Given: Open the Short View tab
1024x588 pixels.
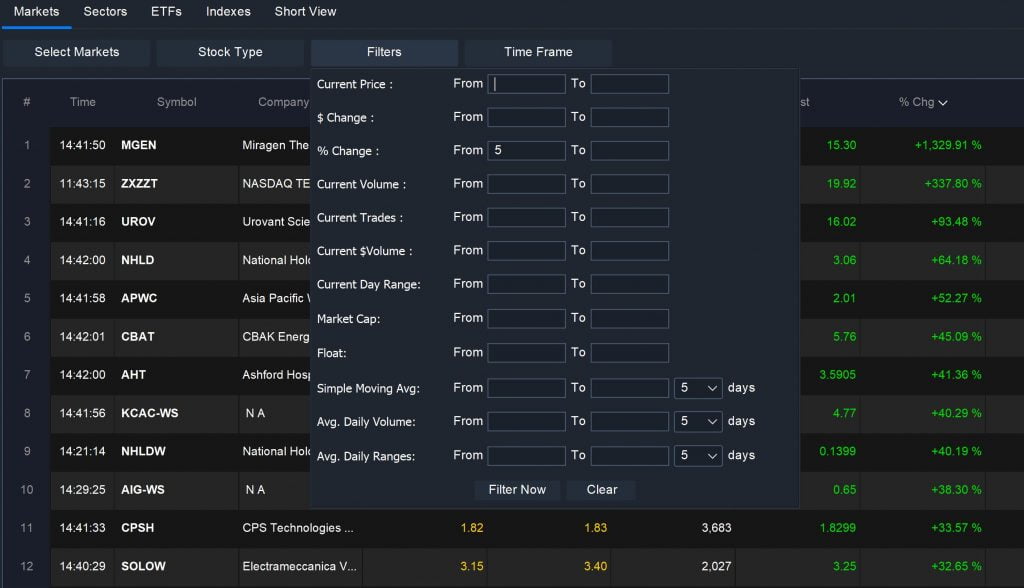Looking at the screenshot, I should 305,11.
